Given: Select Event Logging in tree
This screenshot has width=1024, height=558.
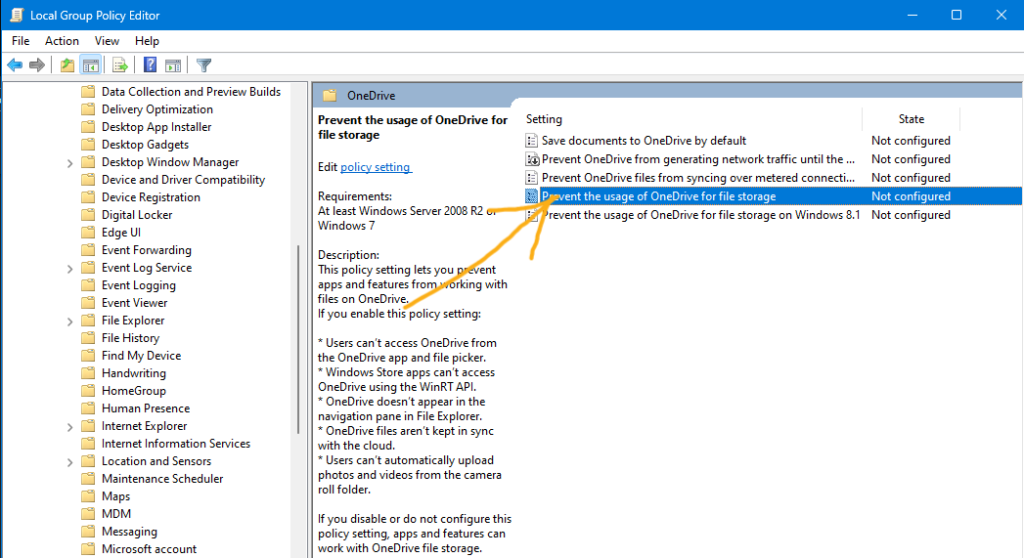Looking at the screenshot, I should 138,286.
